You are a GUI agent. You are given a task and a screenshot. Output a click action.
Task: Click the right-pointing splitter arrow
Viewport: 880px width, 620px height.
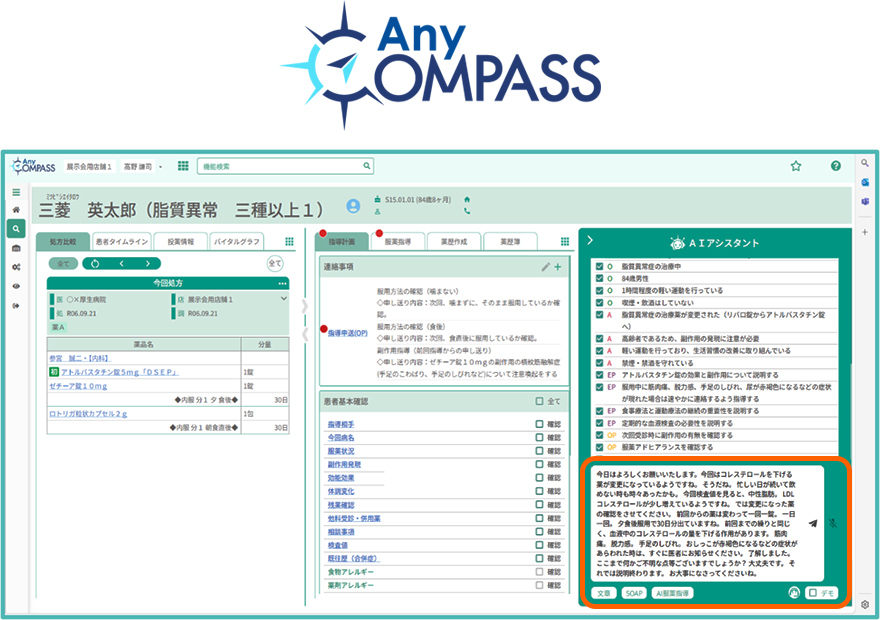[305, 306]
